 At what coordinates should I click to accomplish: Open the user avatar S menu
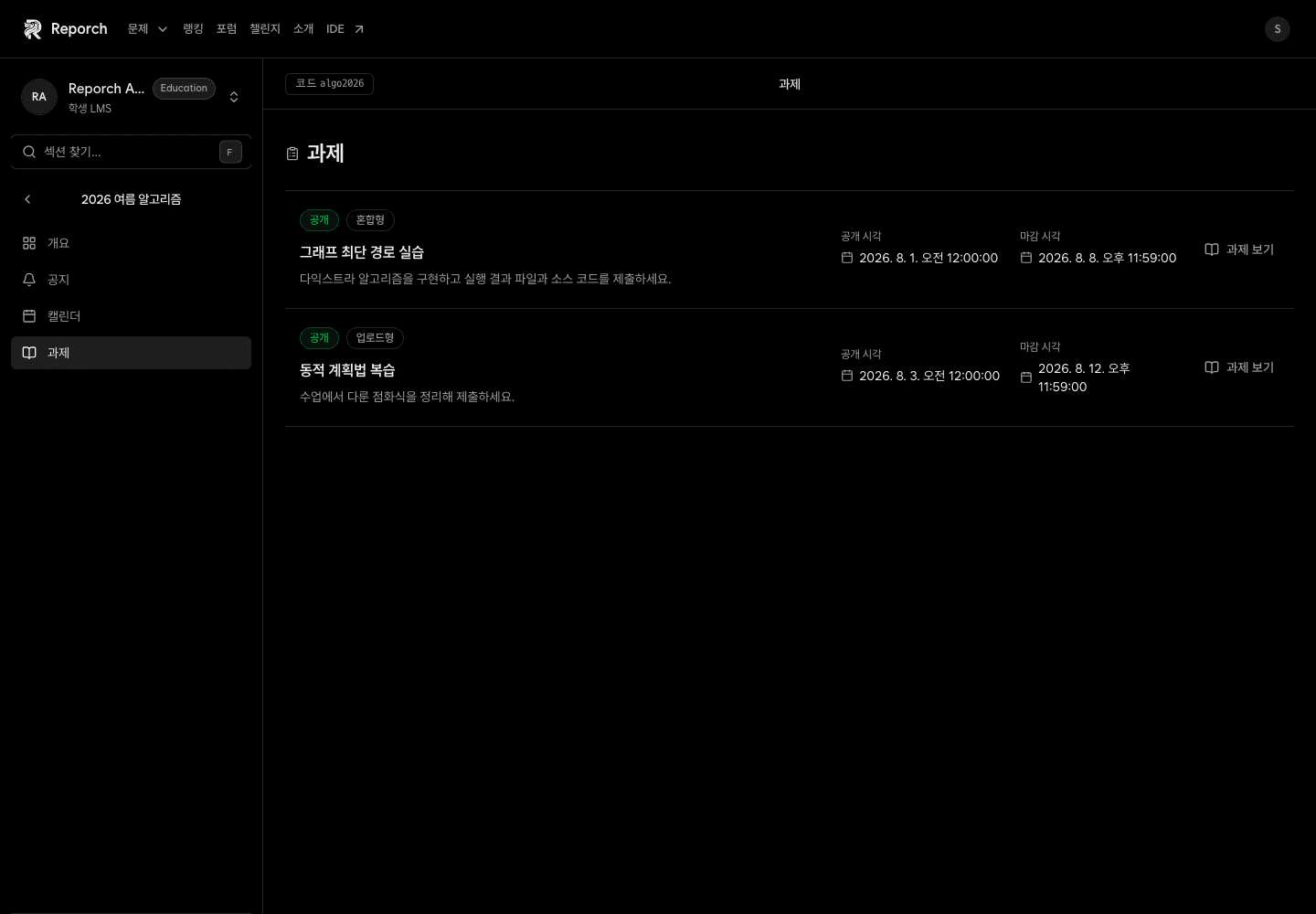pyautogui.click(x=1278, y=29)
